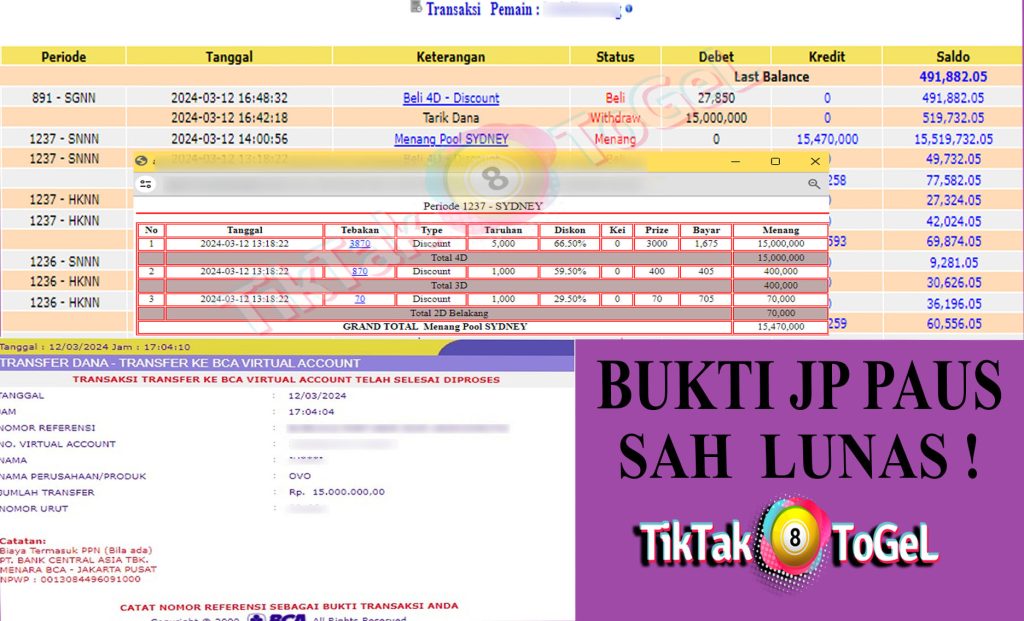Click the Periode column header
Viewport: 1024px width, 621px height.
point(63,57)
